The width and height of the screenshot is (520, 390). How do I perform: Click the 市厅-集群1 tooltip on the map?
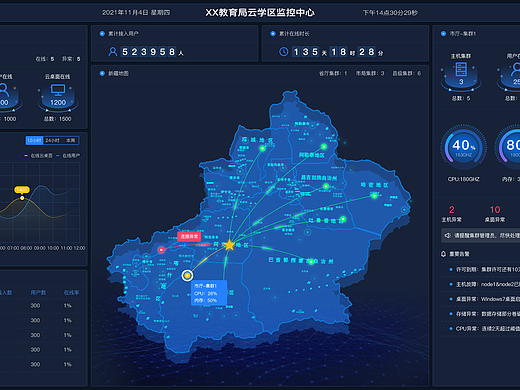click(x=209, y=293)
